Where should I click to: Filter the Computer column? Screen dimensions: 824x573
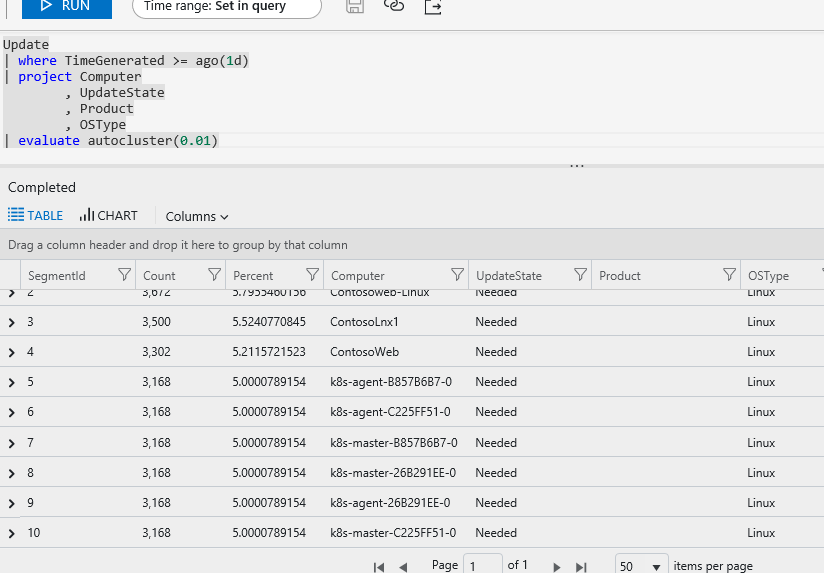tap(457, 274)
